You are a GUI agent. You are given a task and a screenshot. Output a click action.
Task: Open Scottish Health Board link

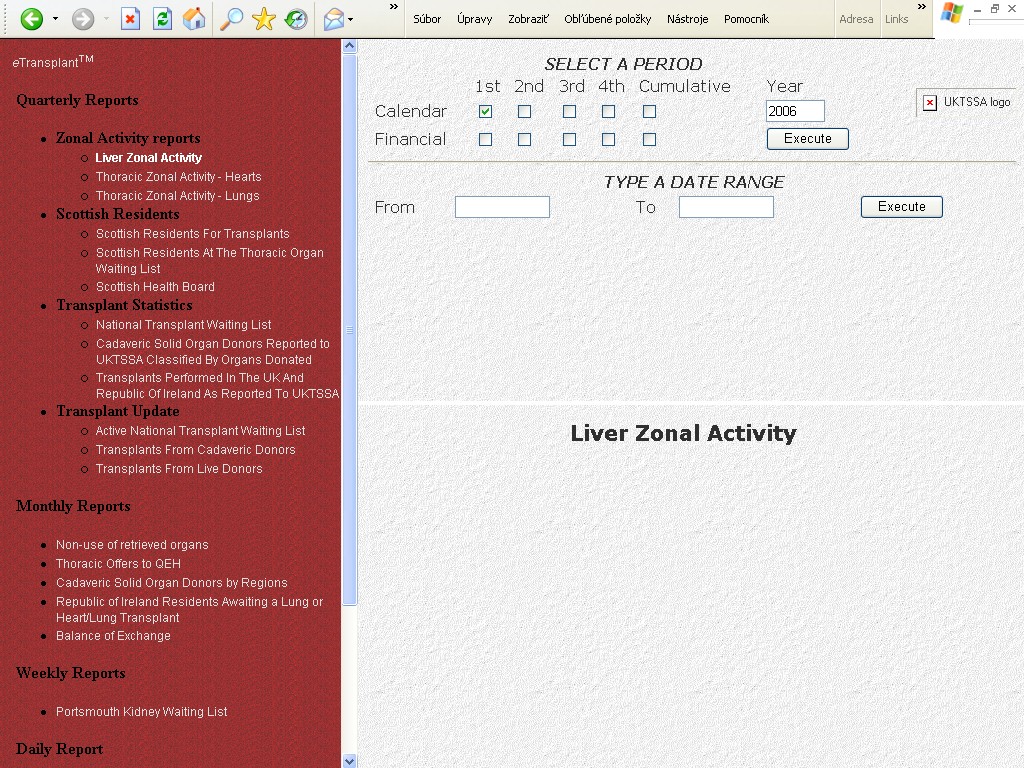tap(155, 286)
